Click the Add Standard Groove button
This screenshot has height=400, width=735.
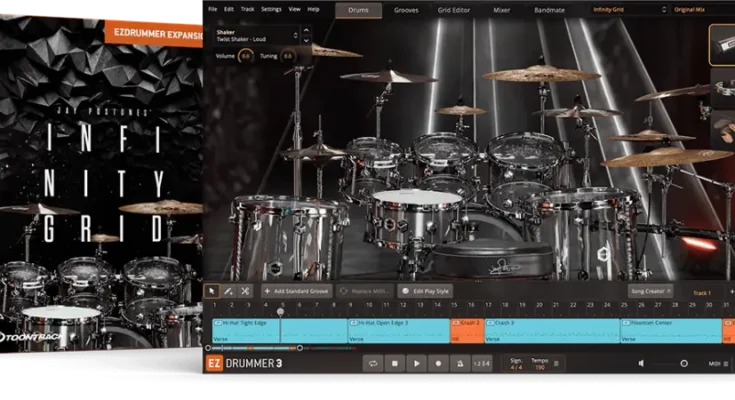pos(295,291)
